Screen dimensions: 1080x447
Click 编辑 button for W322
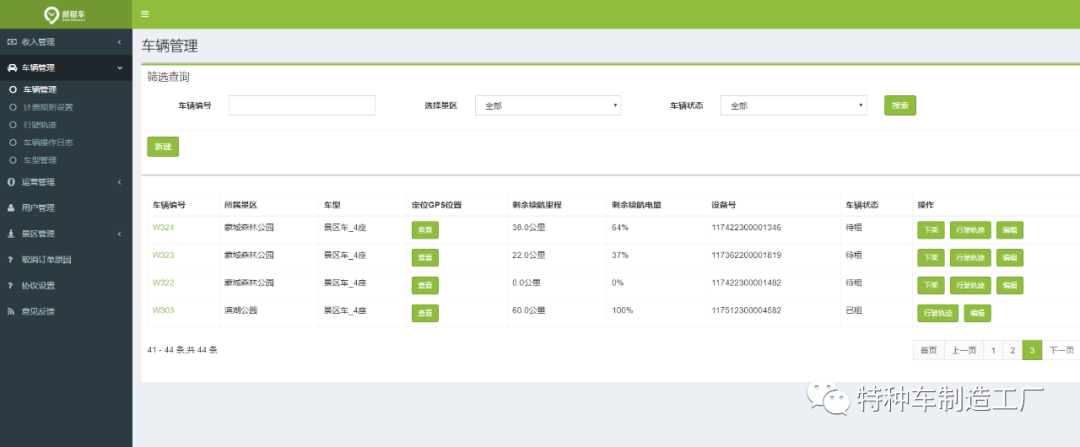pyautogui.click(x=1010, y=285)
